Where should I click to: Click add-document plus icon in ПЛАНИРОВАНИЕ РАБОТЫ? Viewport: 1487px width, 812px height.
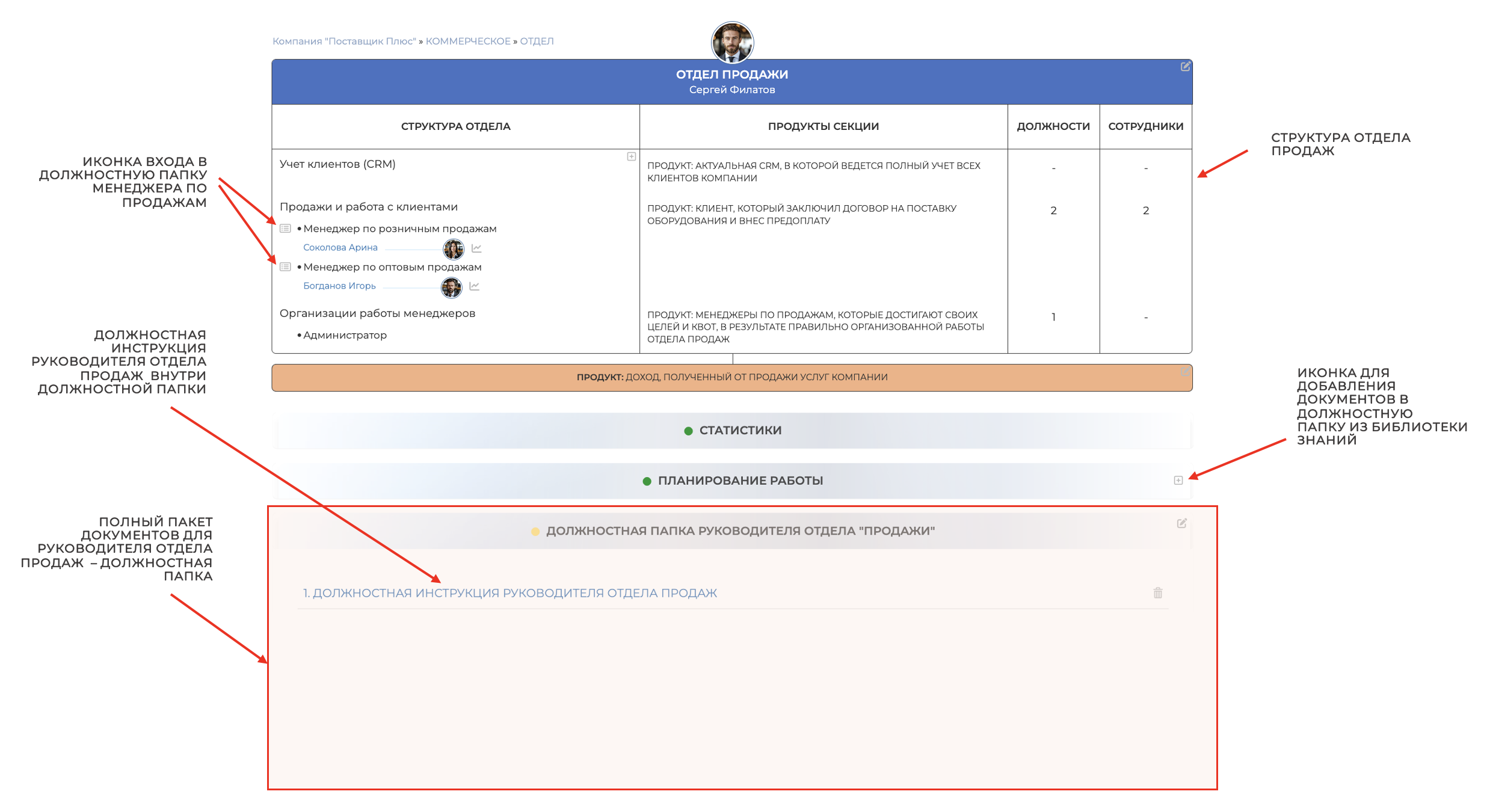point(1178,480)
